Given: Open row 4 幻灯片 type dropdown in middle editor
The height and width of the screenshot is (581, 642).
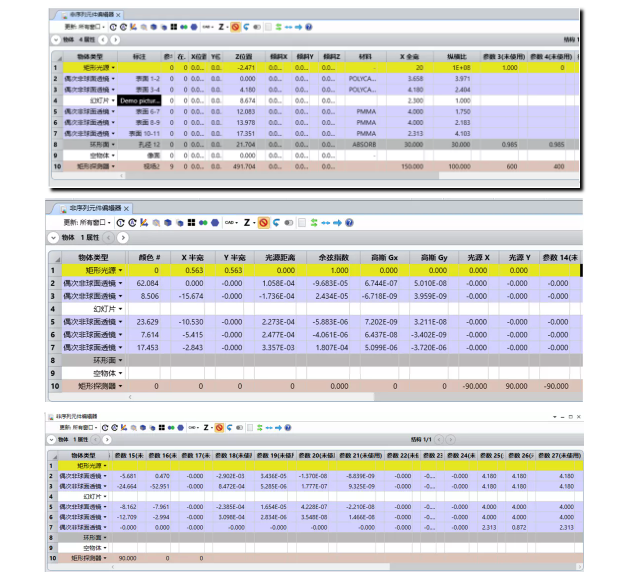Looking at the screenshot, I should tap(120, 309).
